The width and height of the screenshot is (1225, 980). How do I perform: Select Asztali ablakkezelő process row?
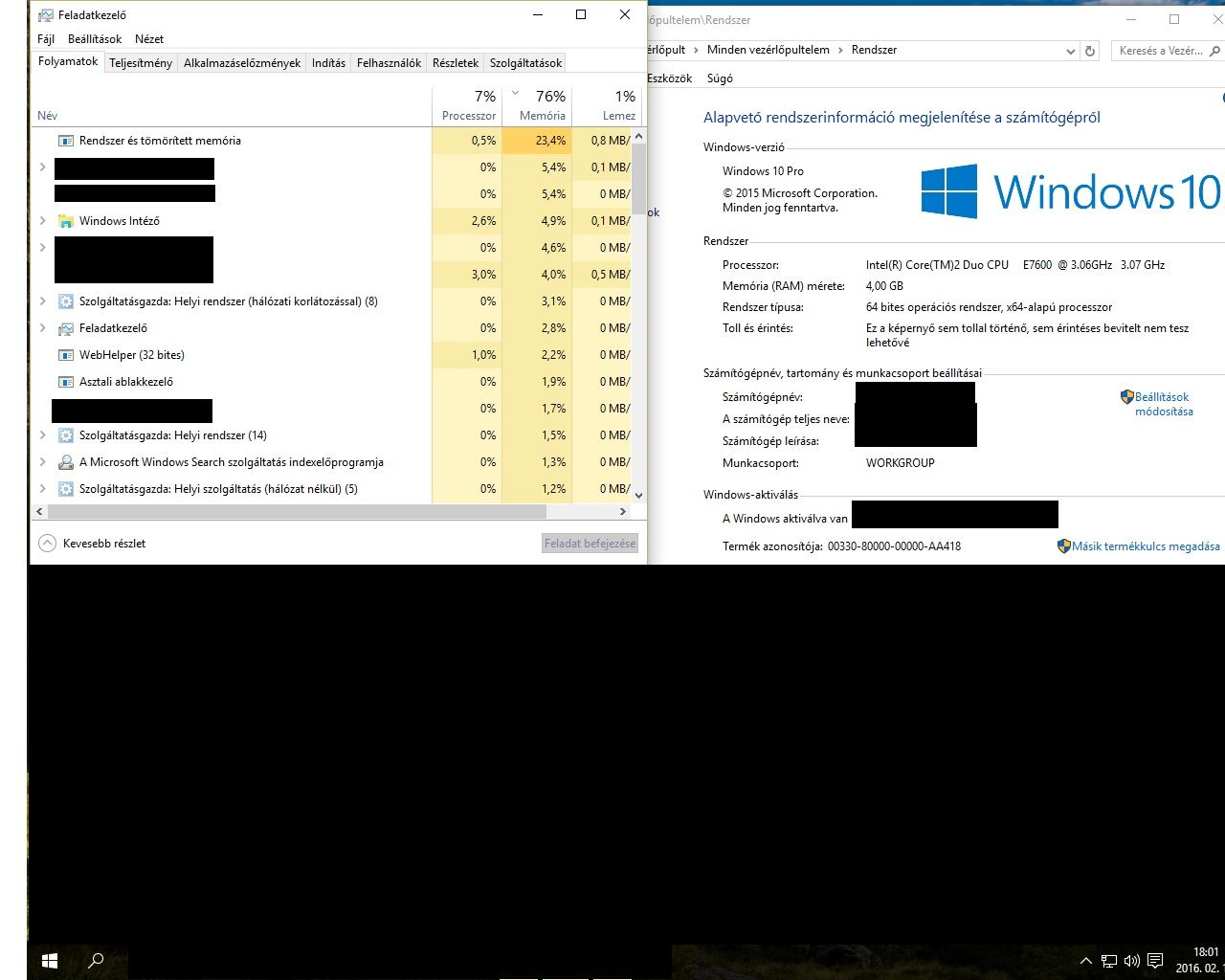coord(331,382)
